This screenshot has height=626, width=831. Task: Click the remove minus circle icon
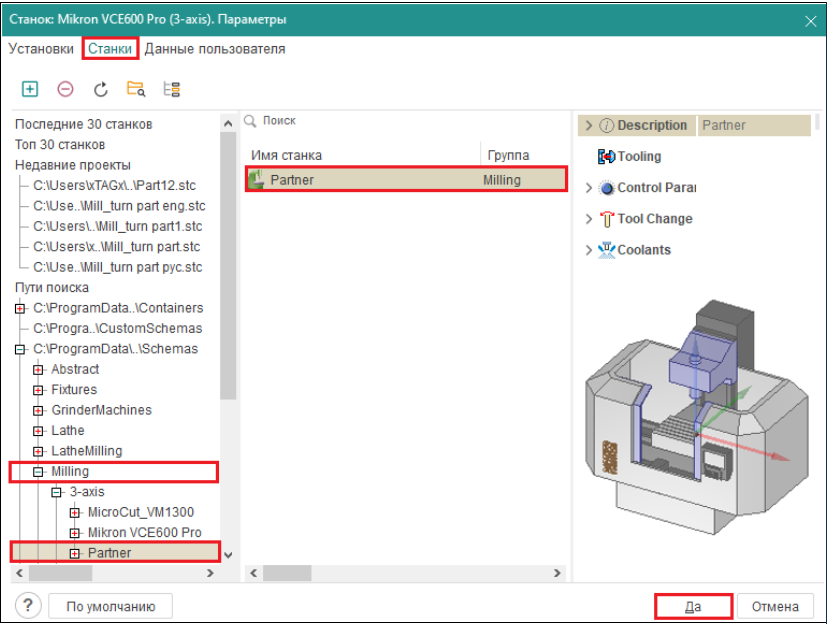pos(65,89)
